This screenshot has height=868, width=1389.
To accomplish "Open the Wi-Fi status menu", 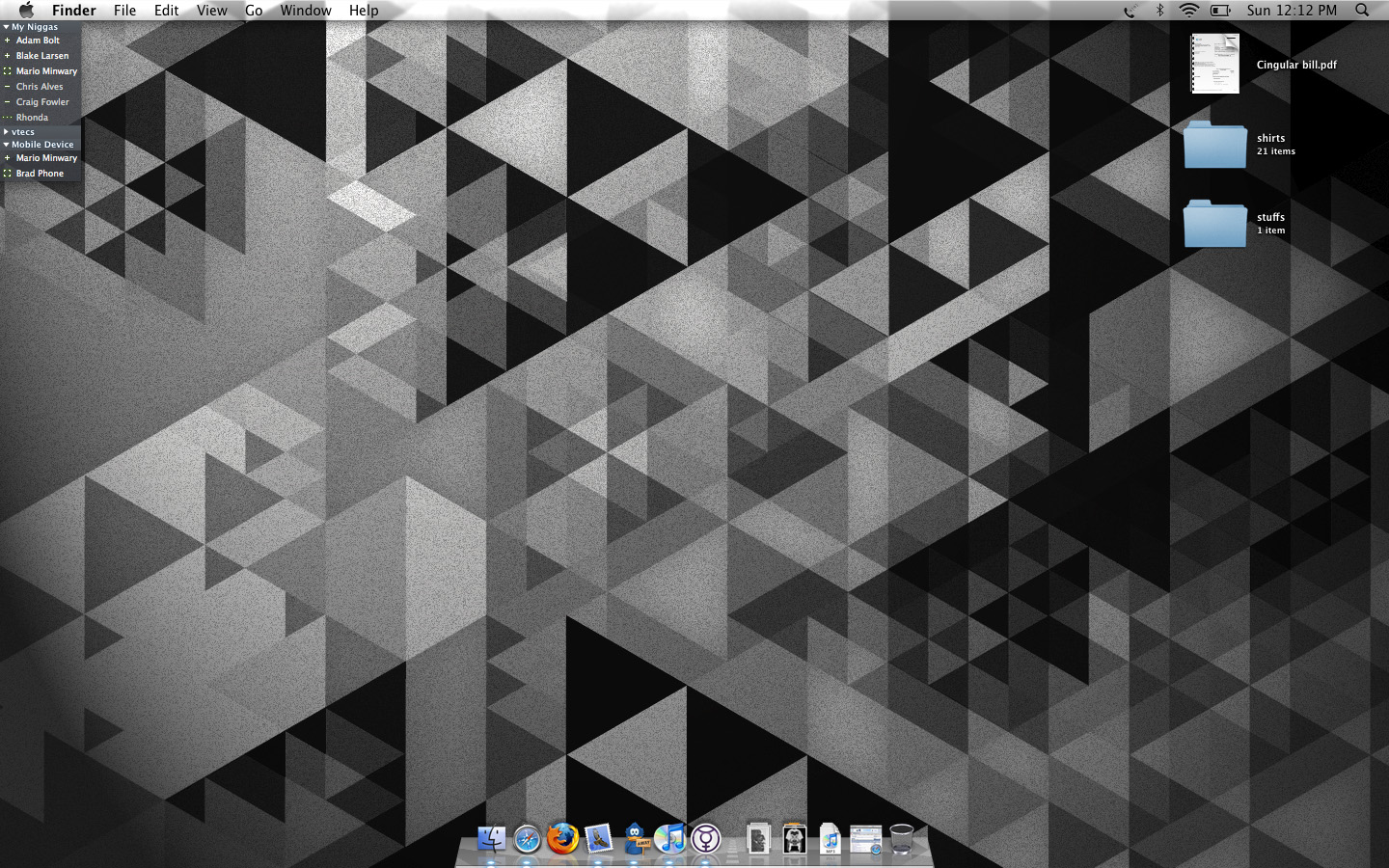I will tap(1189, 10).
